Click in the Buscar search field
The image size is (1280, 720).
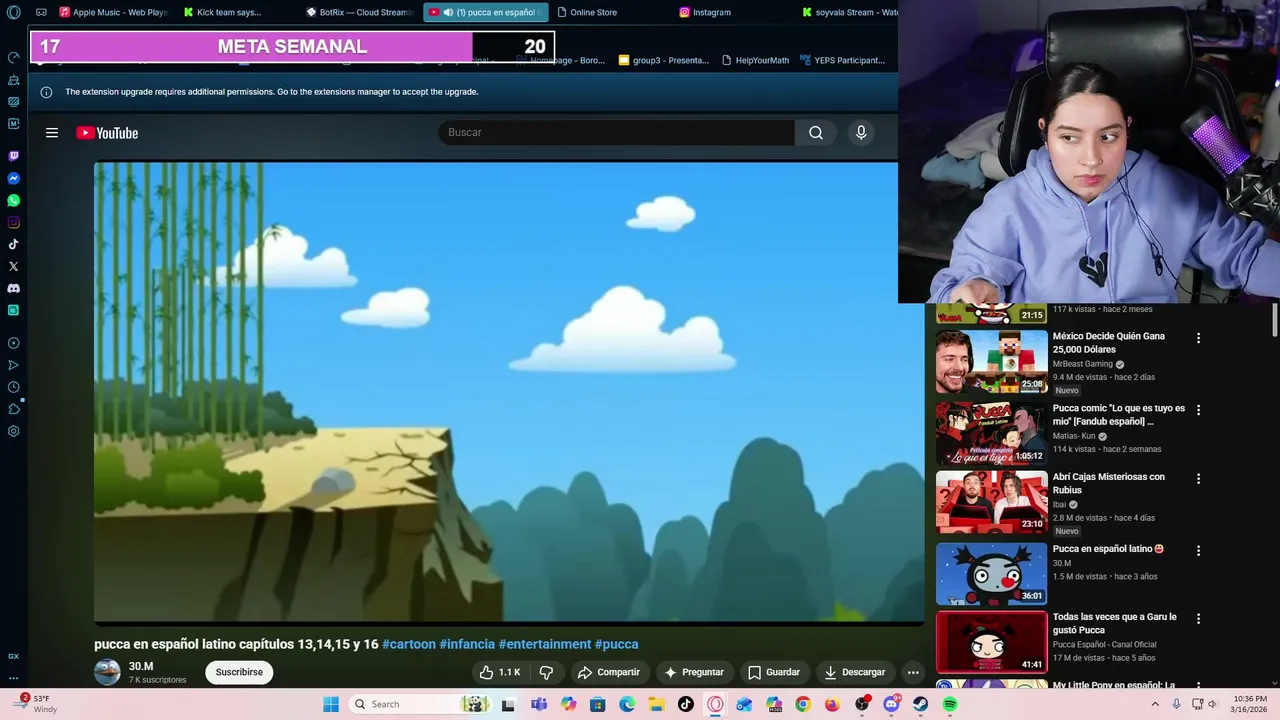tap(616, 132)
